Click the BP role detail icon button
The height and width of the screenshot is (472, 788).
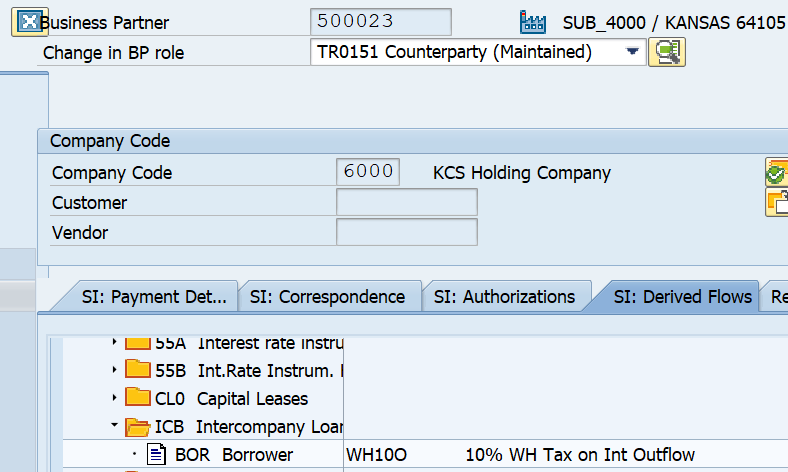pos(667,52)
